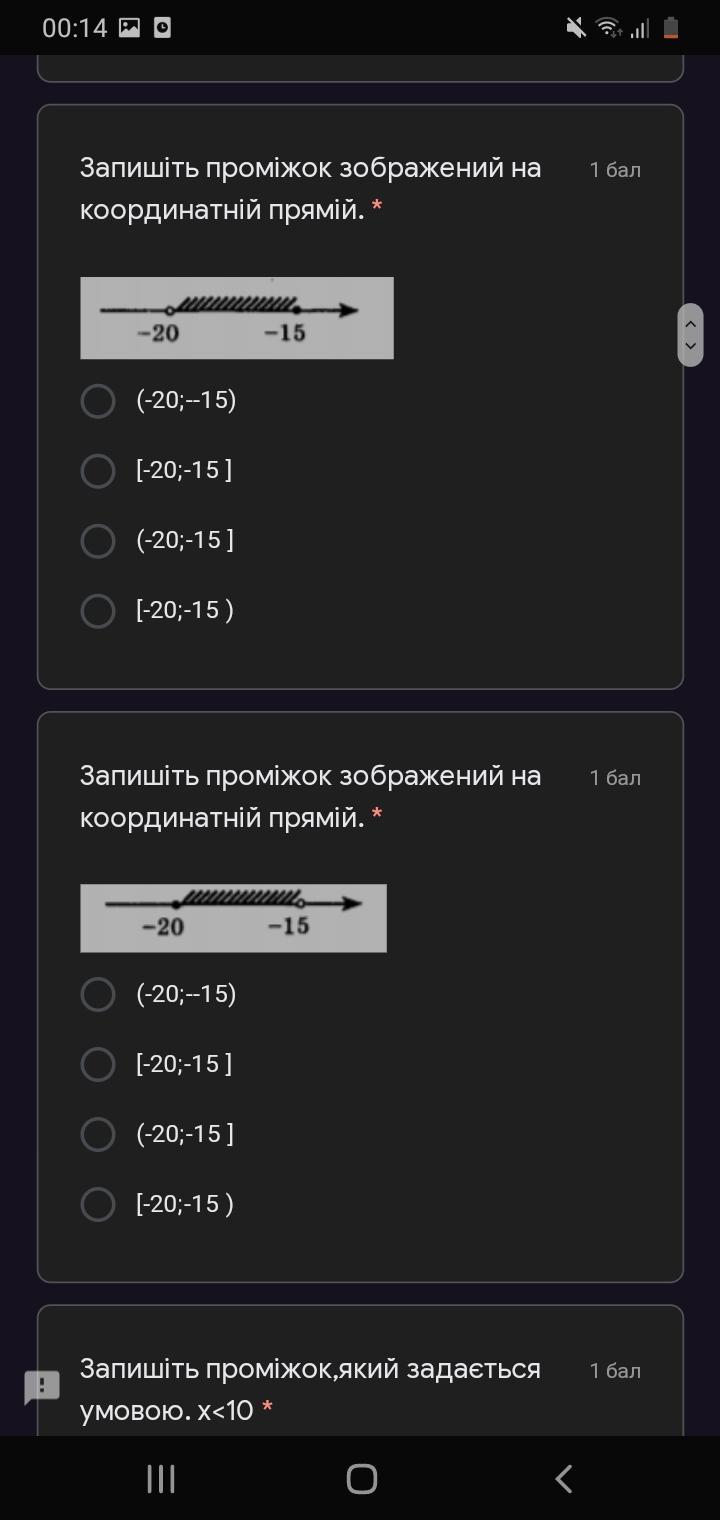Tap the battery icon in status bar
The height and width of the screenshot is (1520, 720).
pyautogui.click(x=671, y=28)
